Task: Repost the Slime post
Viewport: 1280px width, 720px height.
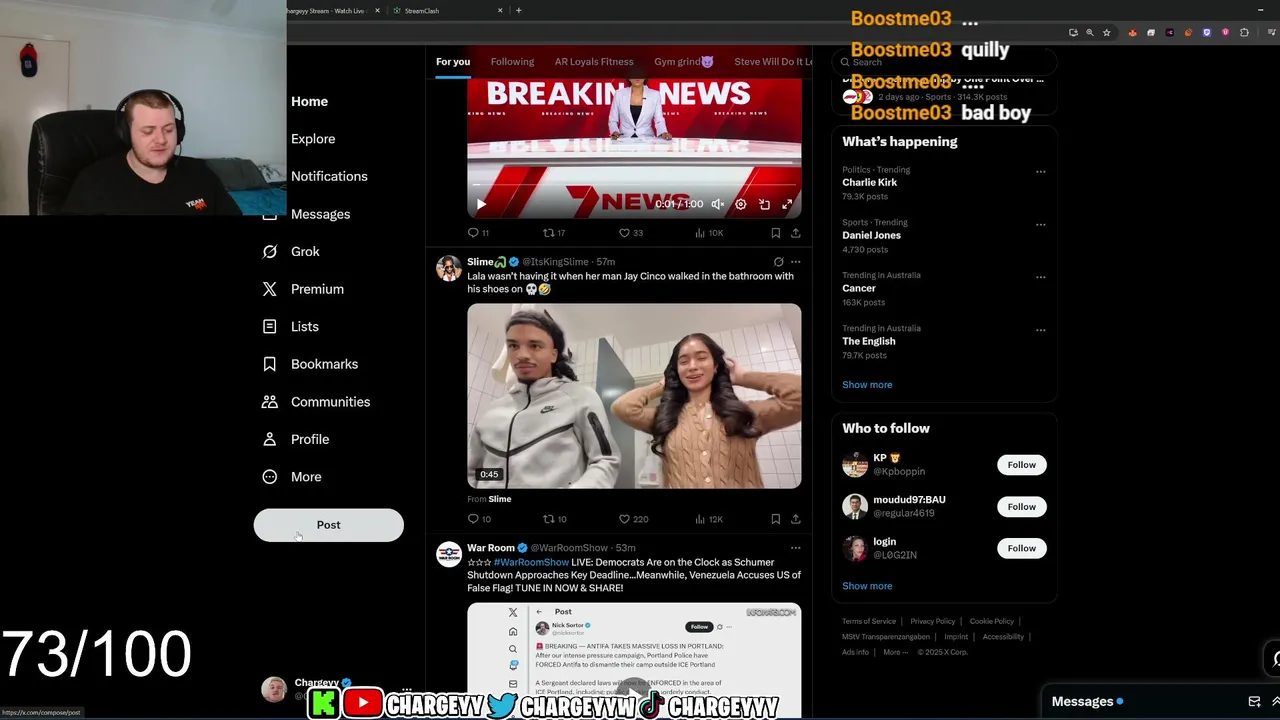Action: click(x=554, y=519)
